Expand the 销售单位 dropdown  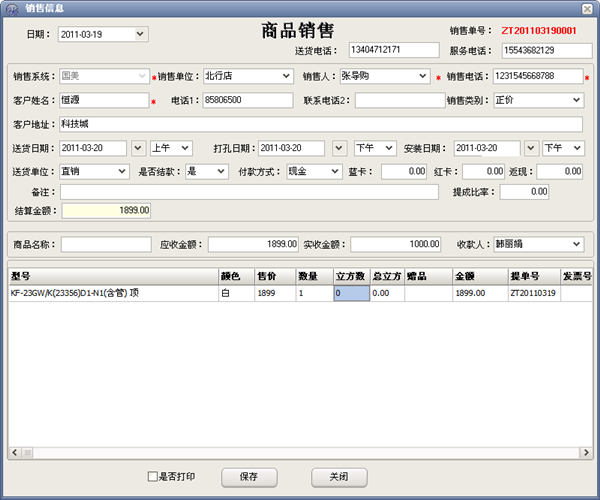[x=285, y=75]
